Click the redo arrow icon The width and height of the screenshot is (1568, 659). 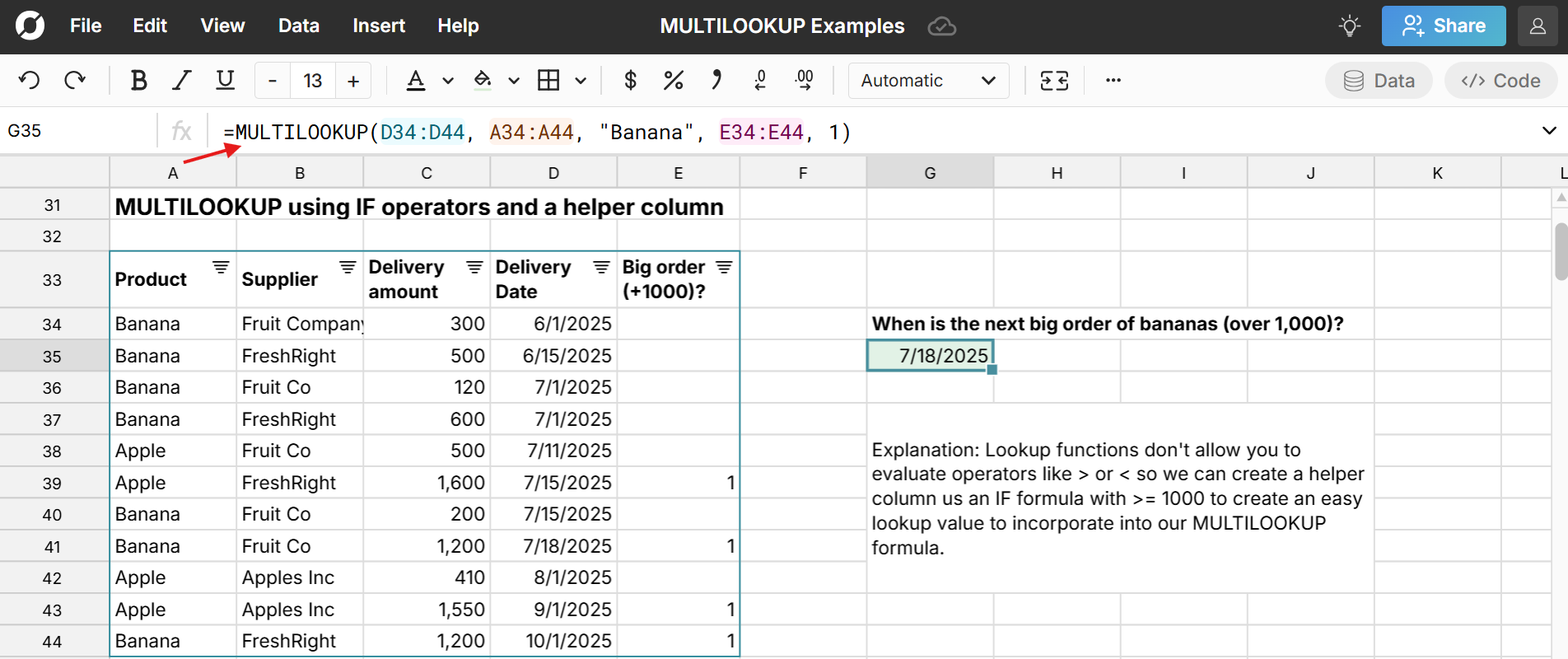coord(75,81)
